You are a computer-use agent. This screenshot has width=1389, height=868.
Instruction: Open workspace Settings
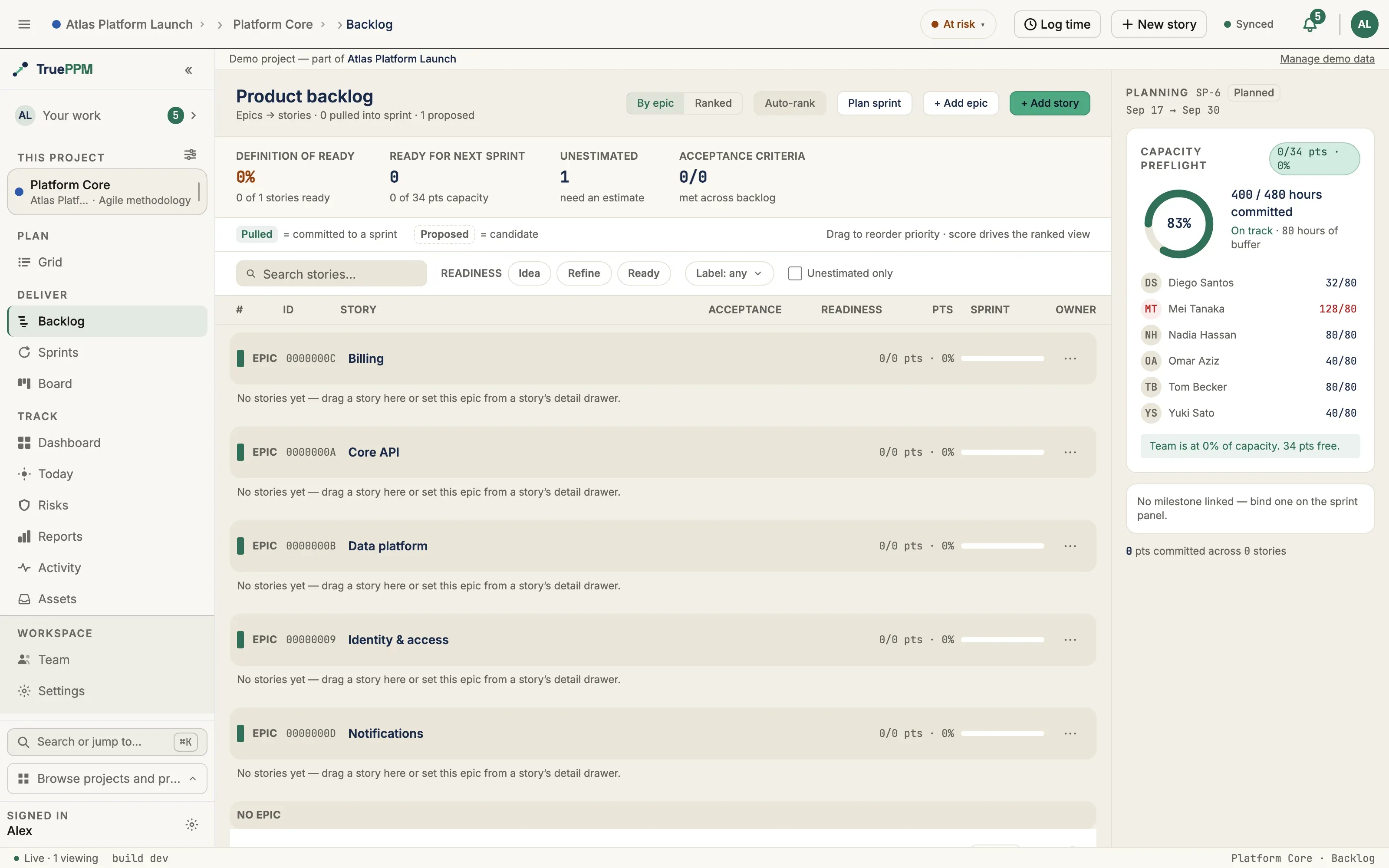click(107, 690)
